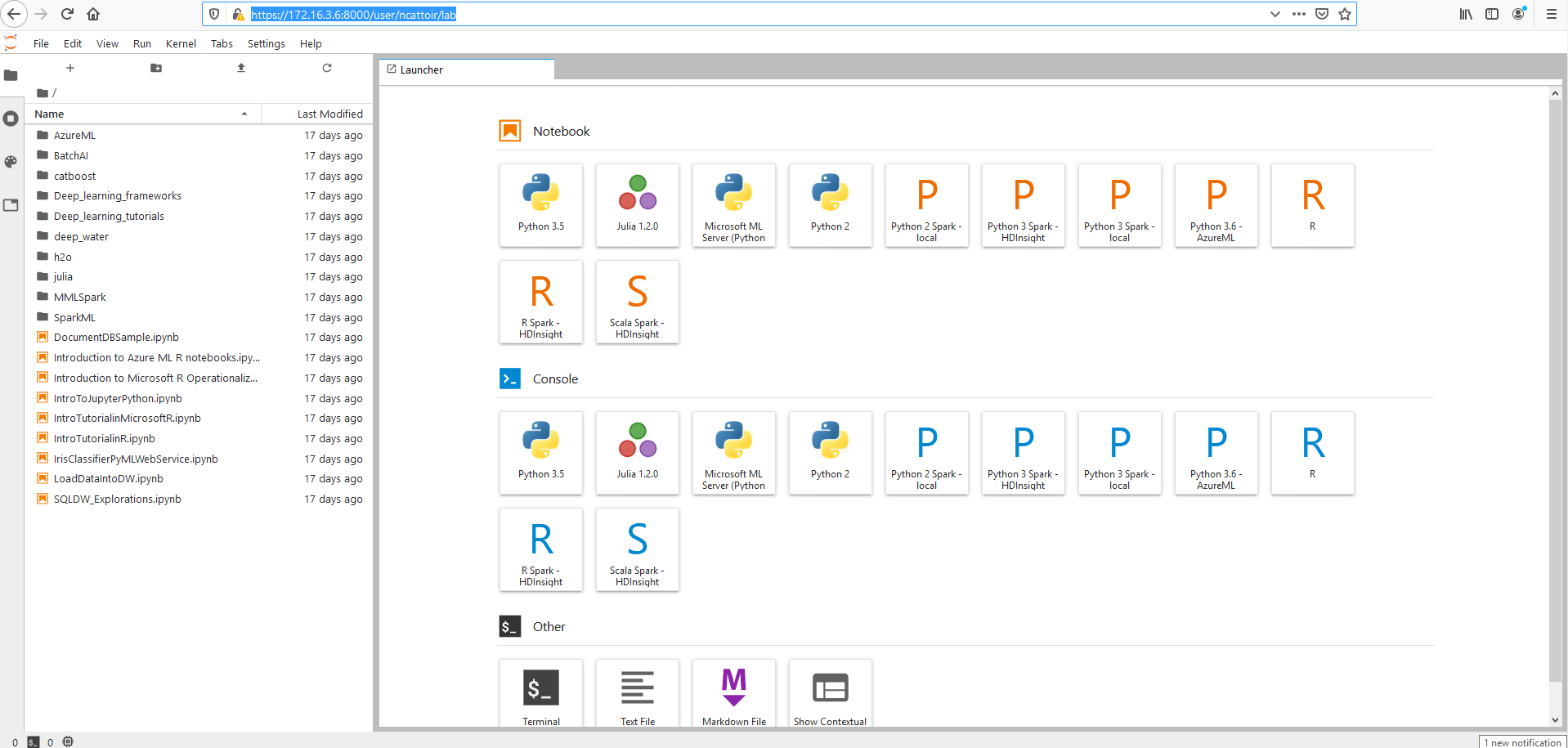Open a Python 3.5 console
The image size is (1568, 748).
[x=540, y=453]
